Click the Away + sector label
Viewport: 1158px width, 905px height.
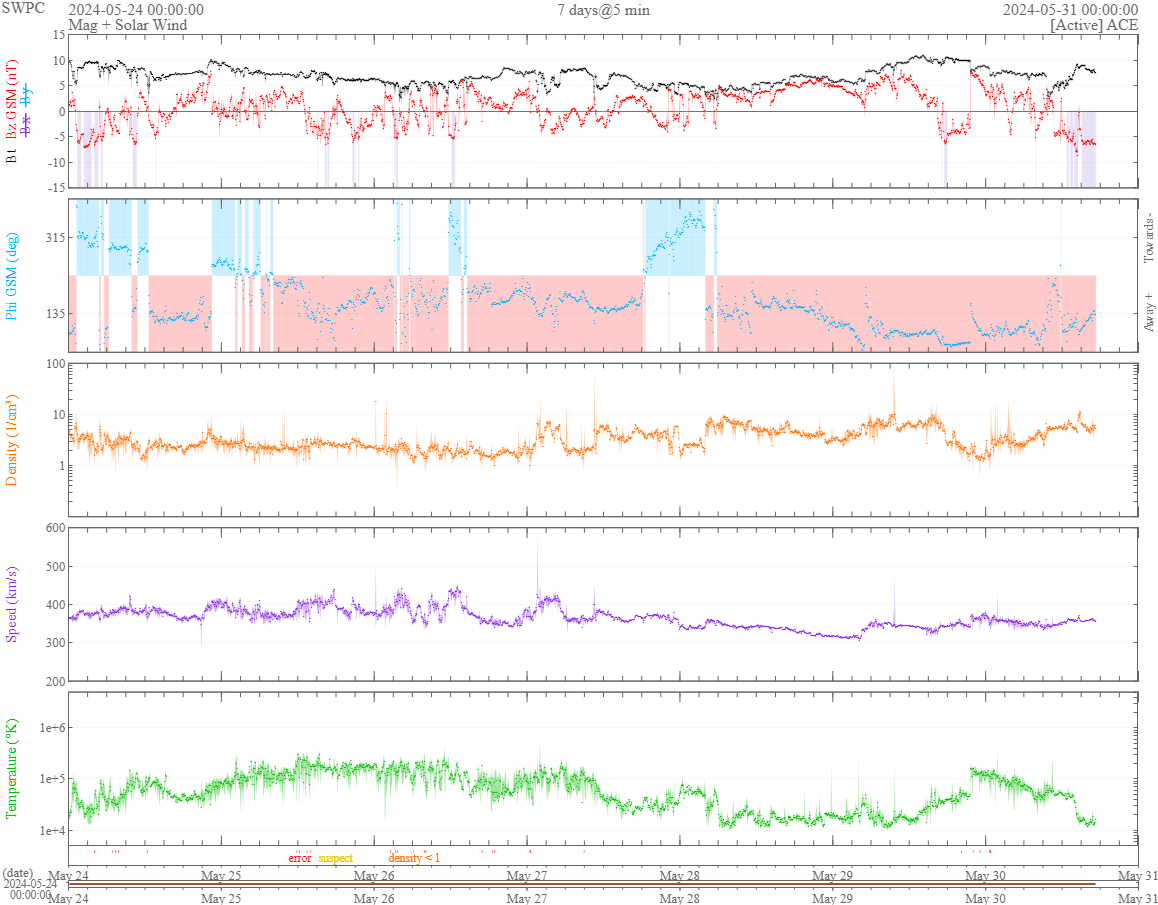click(x=1148, y=314)
